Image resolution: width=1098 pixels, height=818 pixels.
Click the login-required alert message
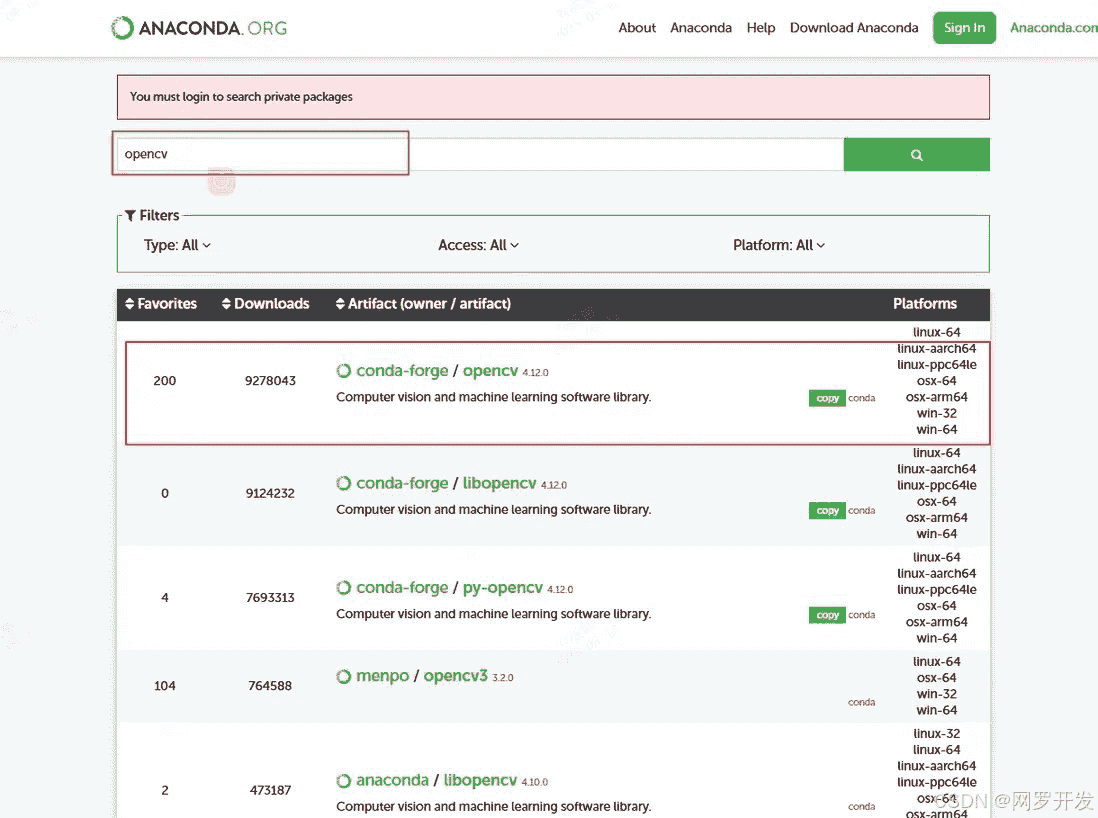tap(553, 97)
